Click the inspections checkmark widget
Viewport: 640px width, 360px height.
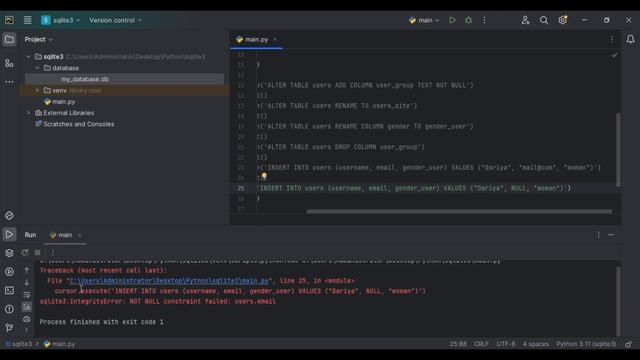(x=614, y=55)
